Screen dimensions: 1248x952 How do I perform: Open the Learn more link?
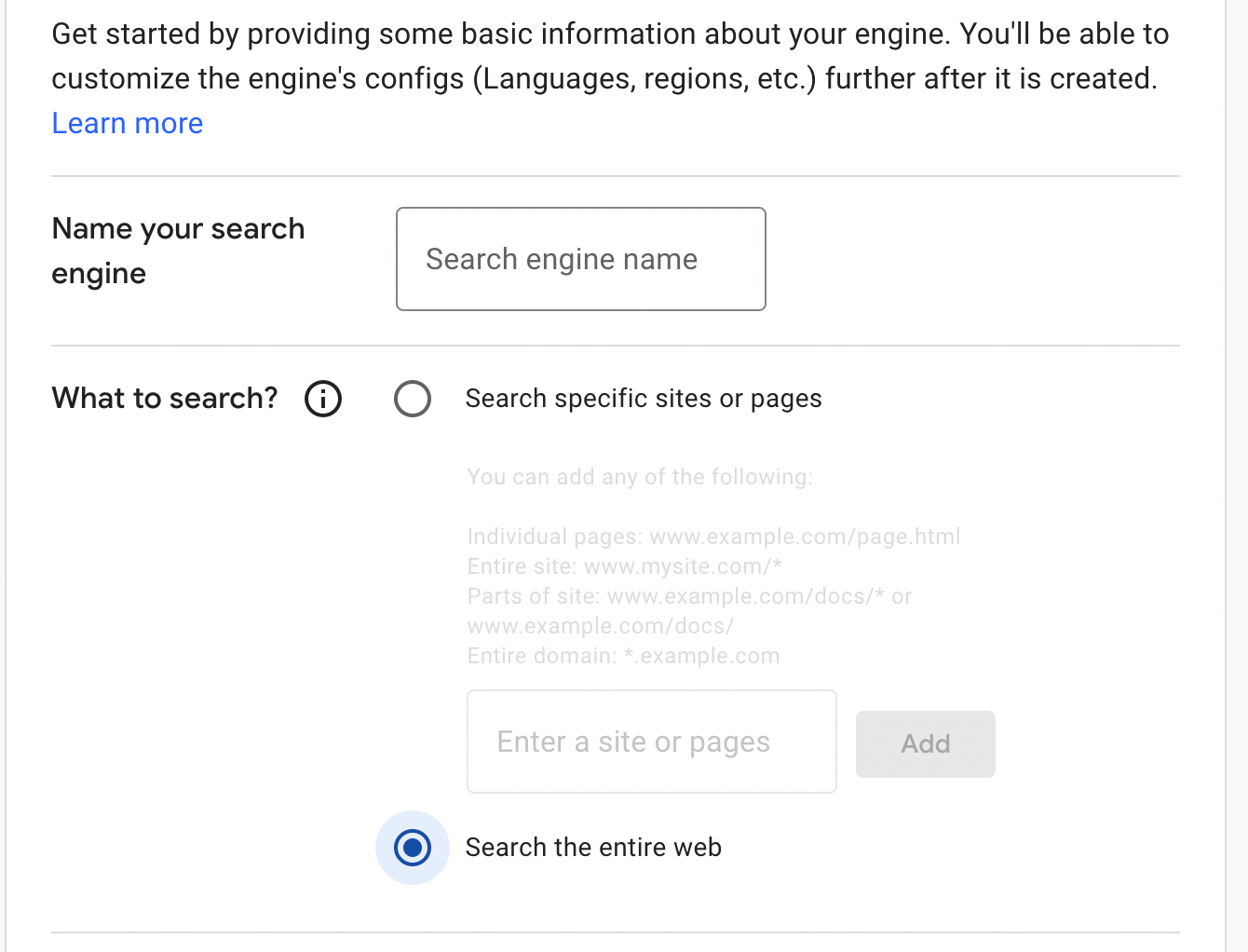(128, 123)
